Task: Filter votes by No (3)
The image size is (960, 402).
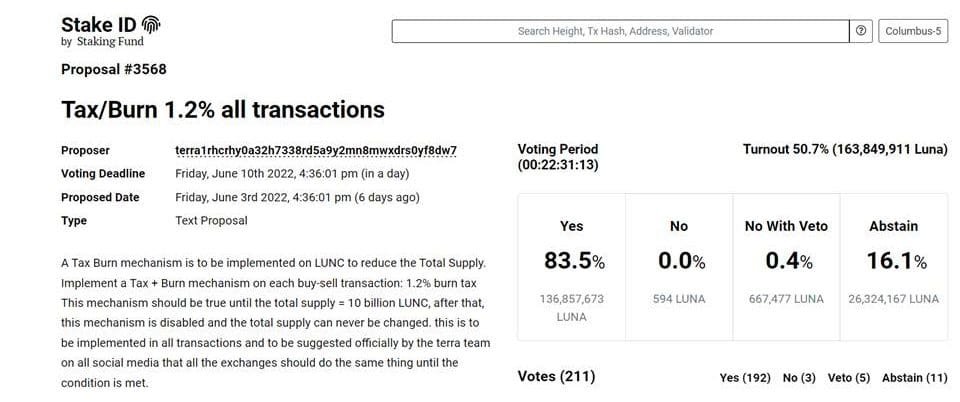Action: pyautogui.click(x=799, y=377)
